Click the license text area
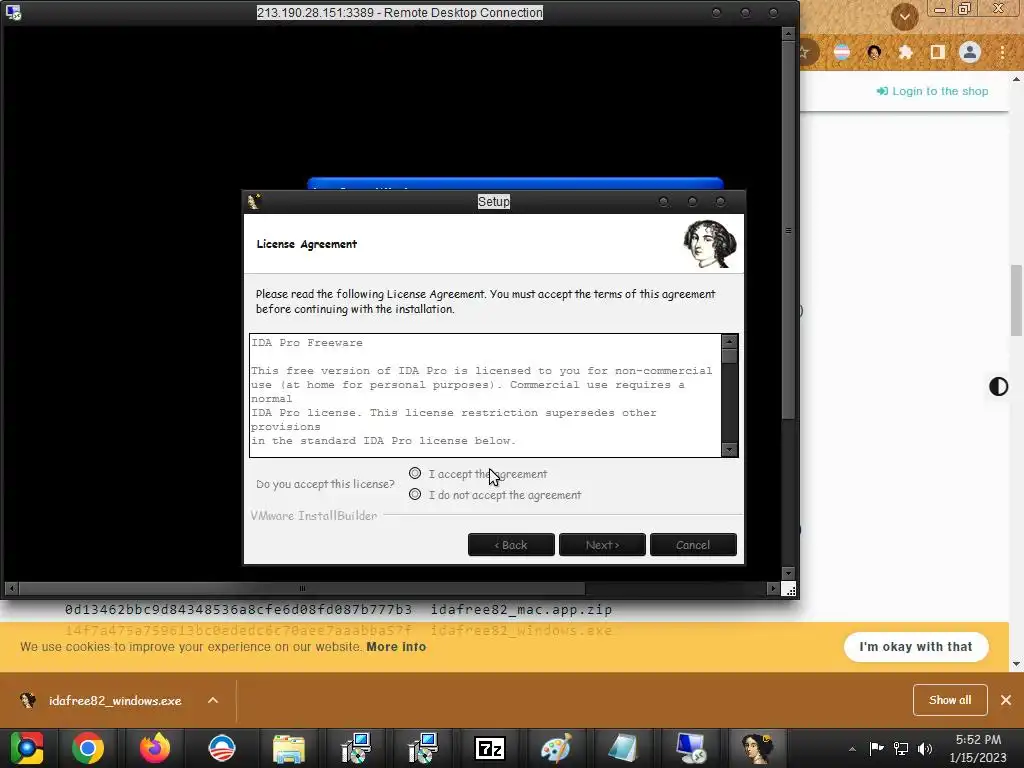Screen dimensions: 1024x768 (486, 395)
